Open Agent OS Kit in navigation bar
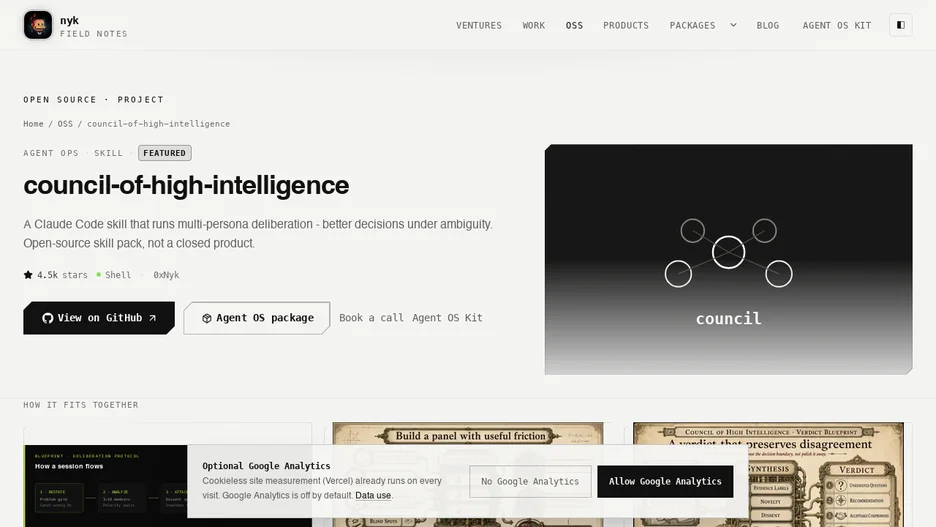The height and width of the screenshot is (527, 936). (836, 25)
